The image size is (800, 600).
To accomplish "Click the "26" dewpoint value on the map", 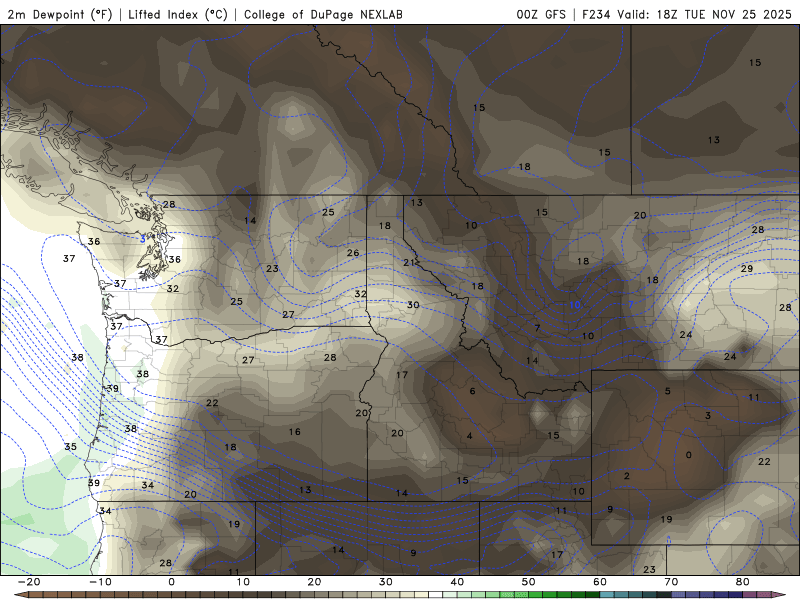I will click(x=353, y=253).
